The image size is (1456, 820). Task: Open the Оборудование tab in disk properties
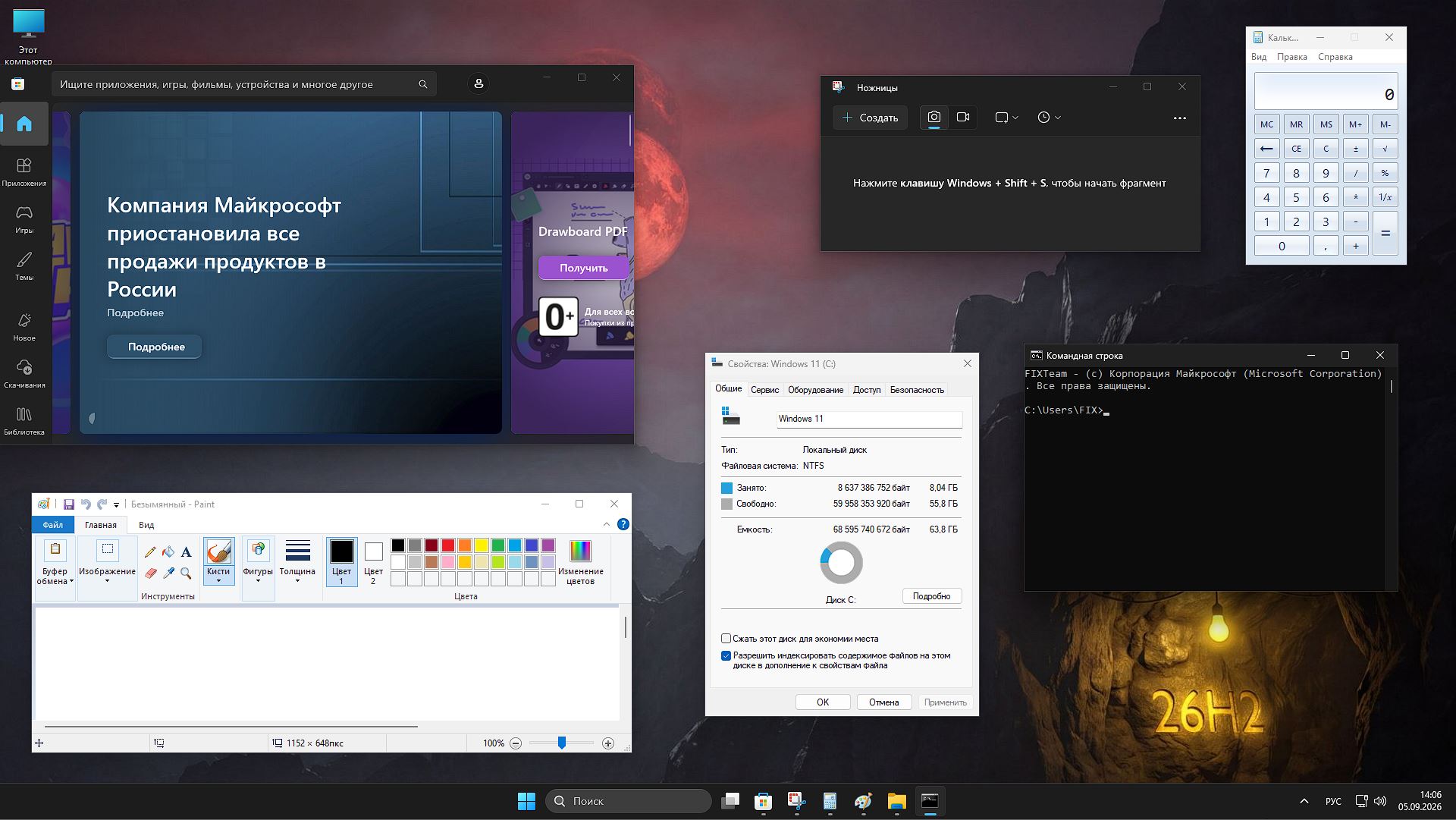pos(815,390)
